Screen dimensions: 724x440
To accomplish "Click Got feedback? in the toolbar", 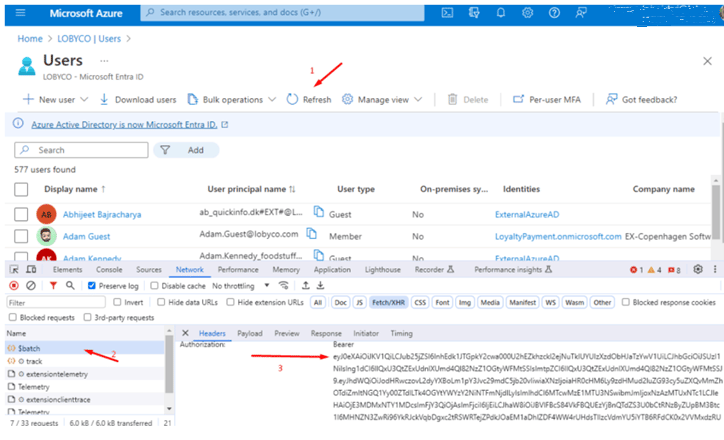I will coord(641,99).
